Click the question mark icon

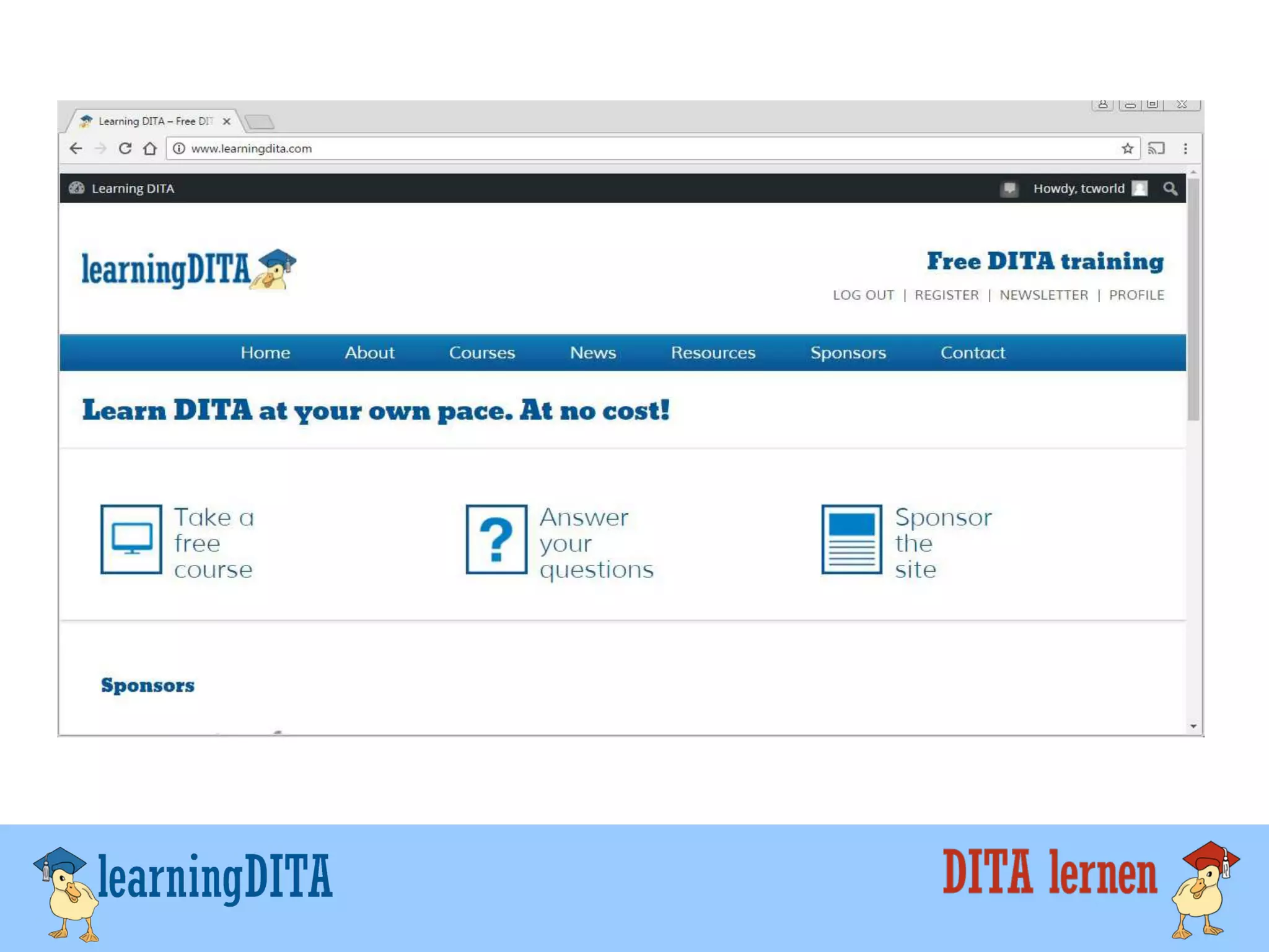pyautogui.click(x=496, y=539)
